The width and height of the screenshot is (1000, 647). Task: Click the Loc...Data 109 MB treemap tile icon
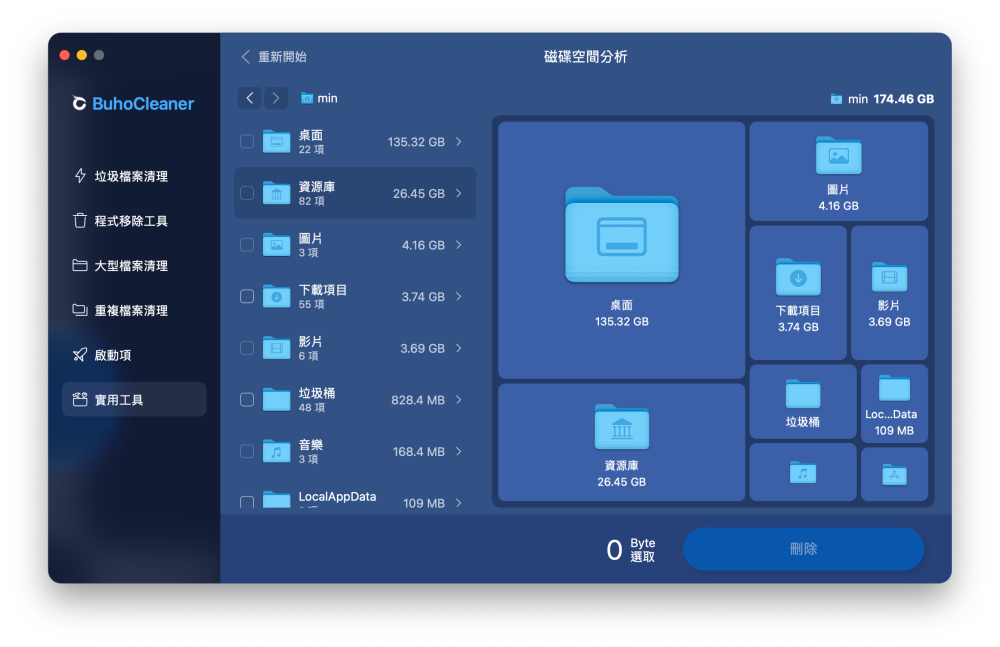[x=894, y=388]
